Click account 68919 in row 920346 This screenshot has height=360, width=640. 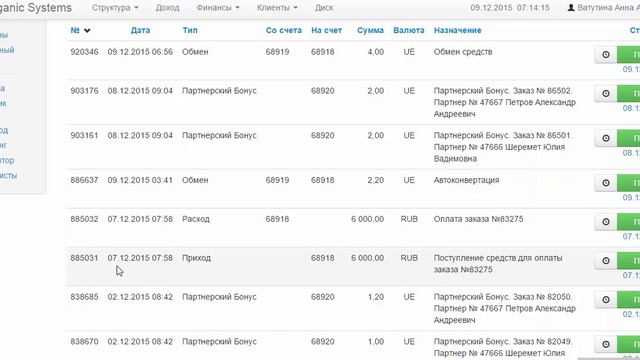(277, 52)
